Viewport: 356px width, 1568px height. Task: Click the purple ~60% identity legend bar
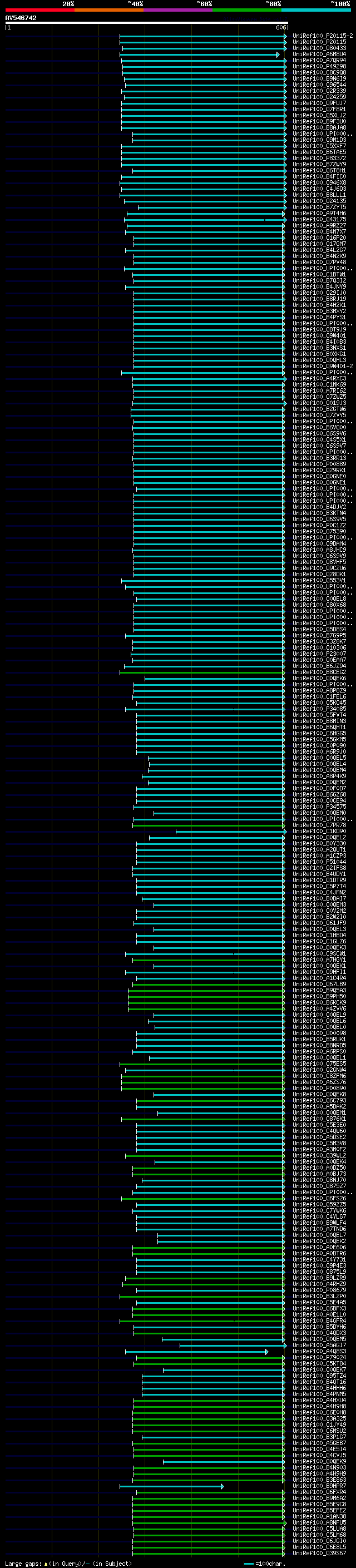(x=179, y=11)
